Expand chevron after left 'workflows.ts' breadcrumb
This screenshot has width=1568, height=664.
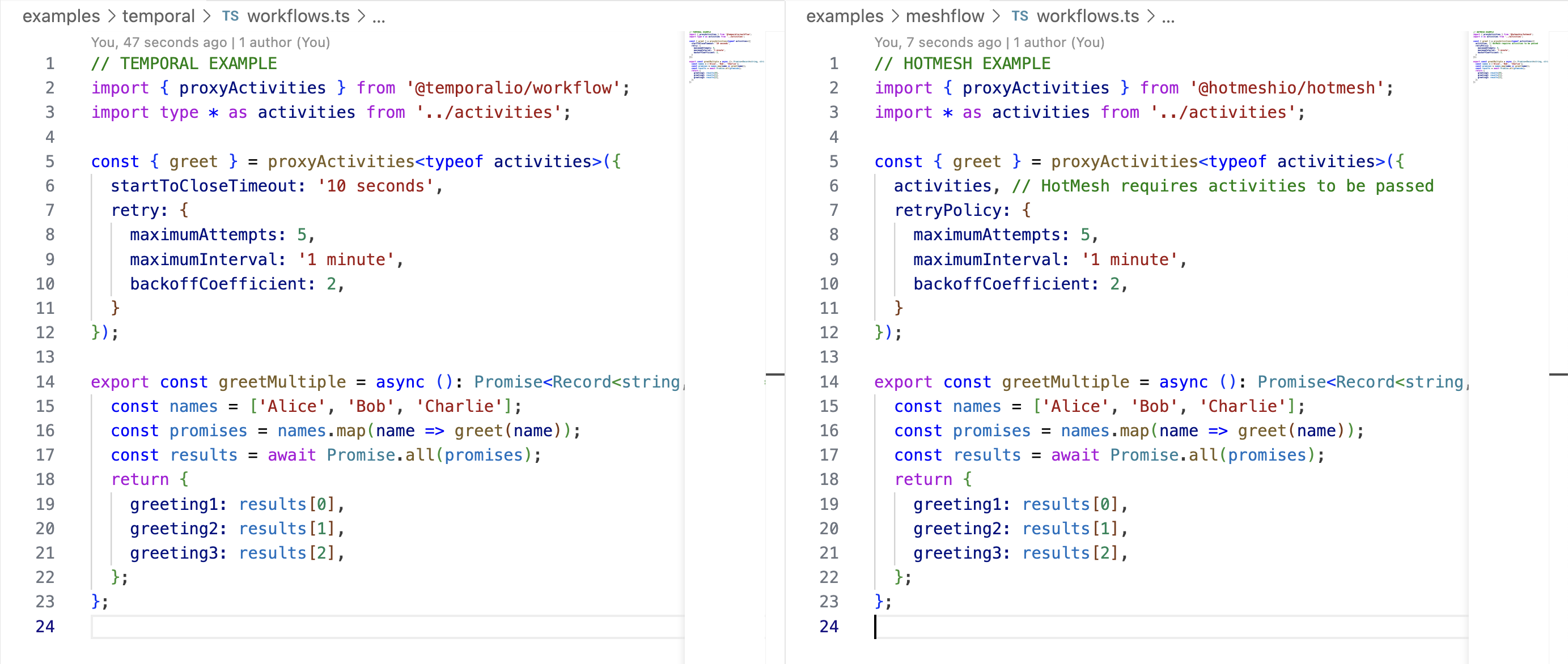coord(361,16)
